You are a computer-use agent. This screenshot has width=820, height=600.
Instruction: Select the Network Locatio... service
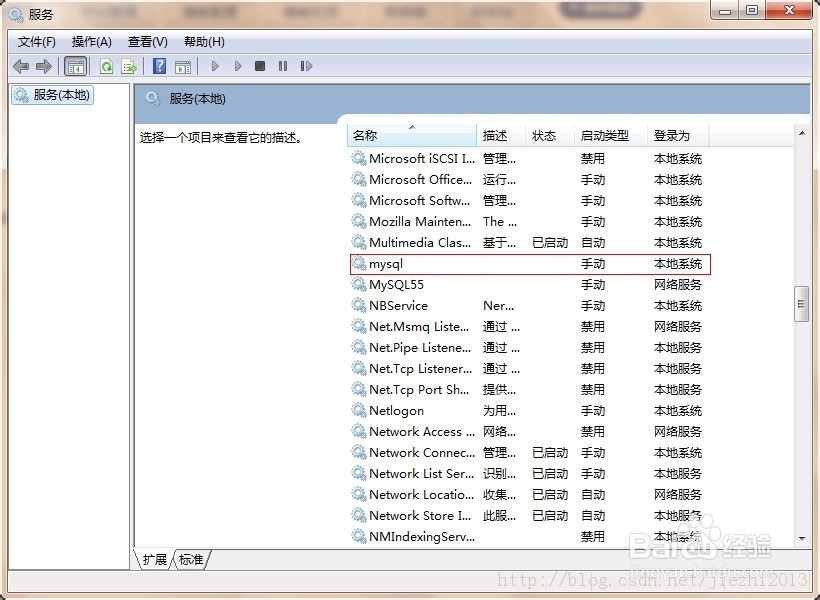[x=528, y=494]
